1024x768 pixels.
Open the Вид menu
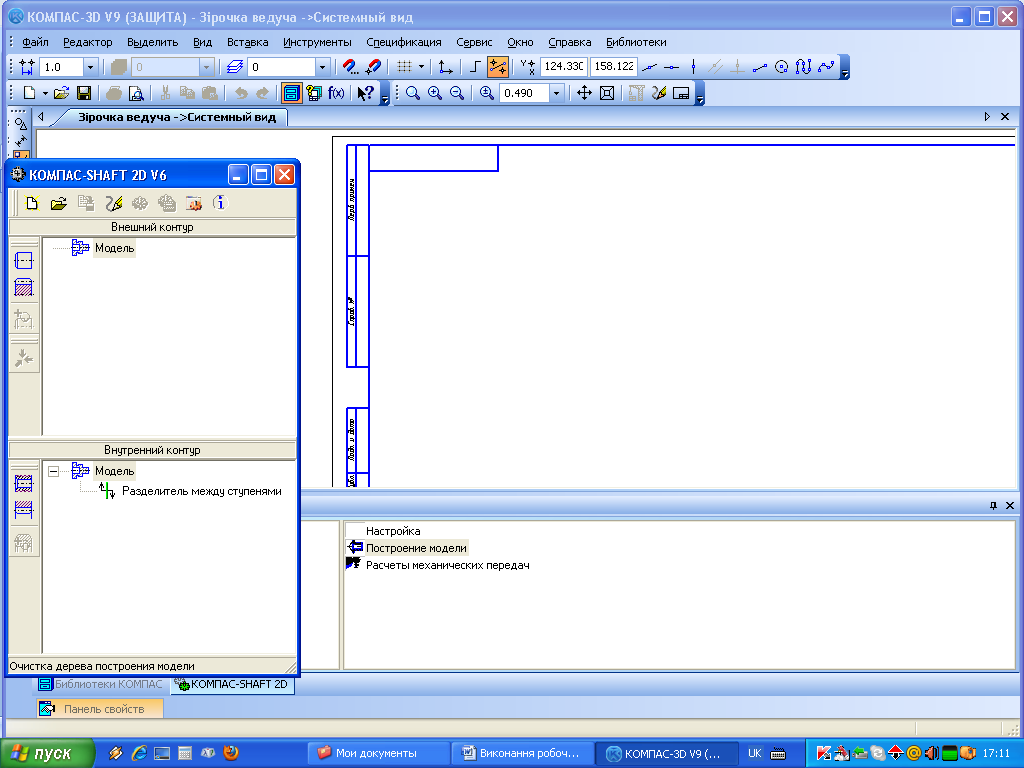pos(202,42)
